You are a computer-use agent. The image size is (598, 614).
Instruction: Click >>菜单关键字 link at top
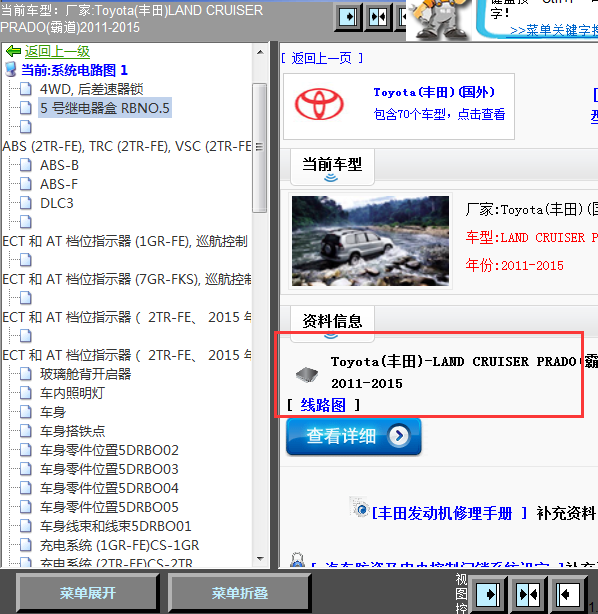point(554,30)
